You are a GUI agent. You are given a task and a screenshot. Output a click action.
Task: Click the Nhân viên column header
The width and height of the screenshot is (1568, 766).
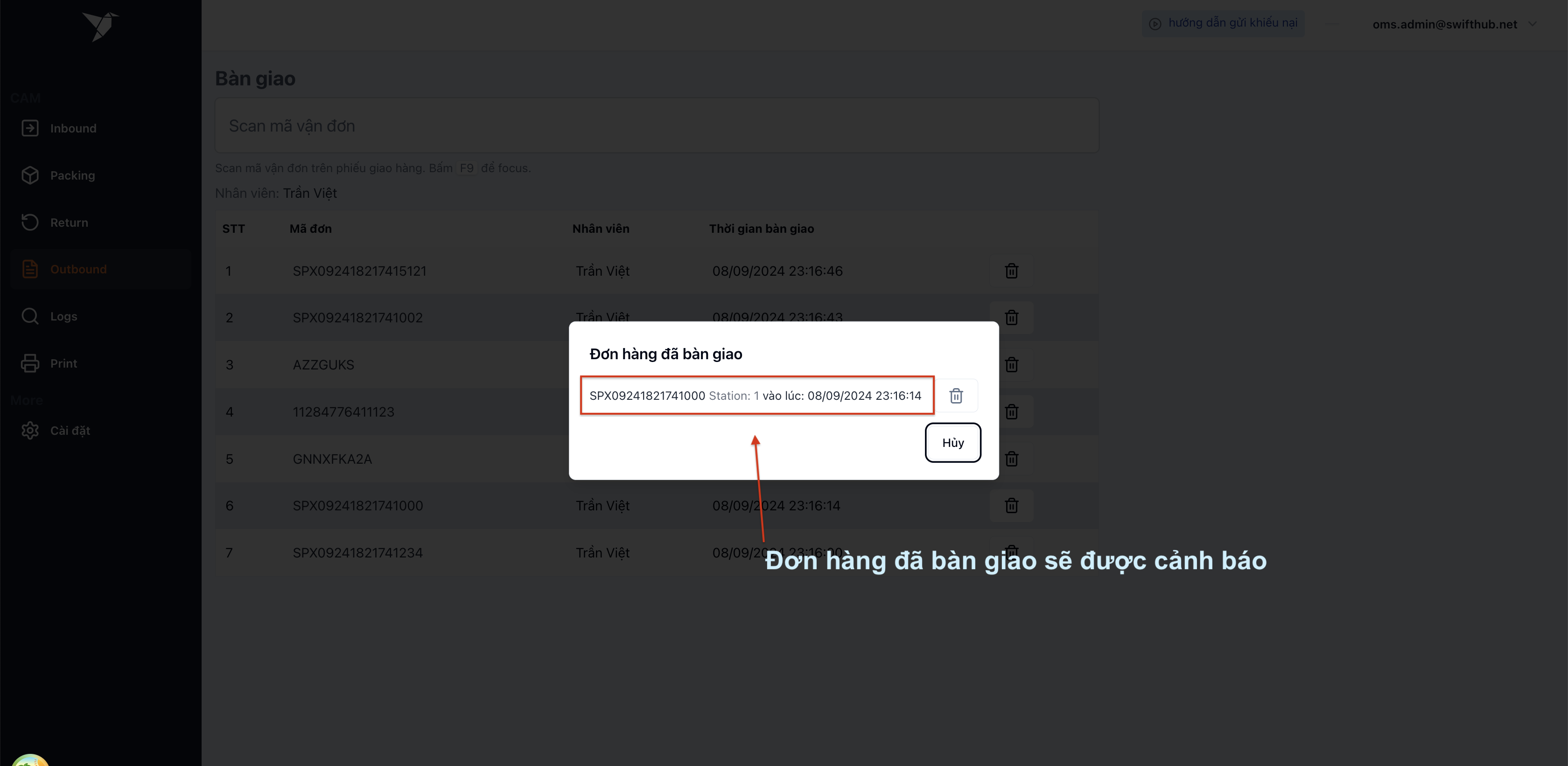coord(600,229)
